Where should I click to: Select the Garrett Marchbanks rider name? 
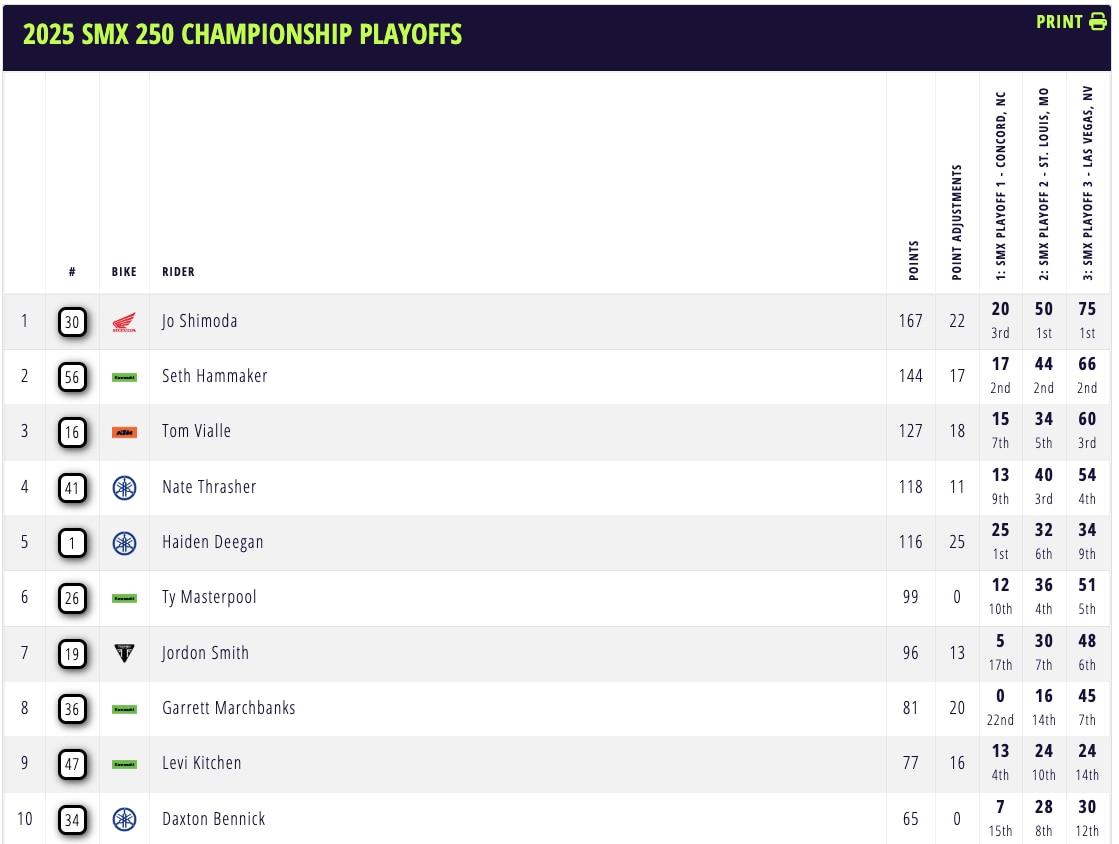pyautogui.click(x=228, y=708)
